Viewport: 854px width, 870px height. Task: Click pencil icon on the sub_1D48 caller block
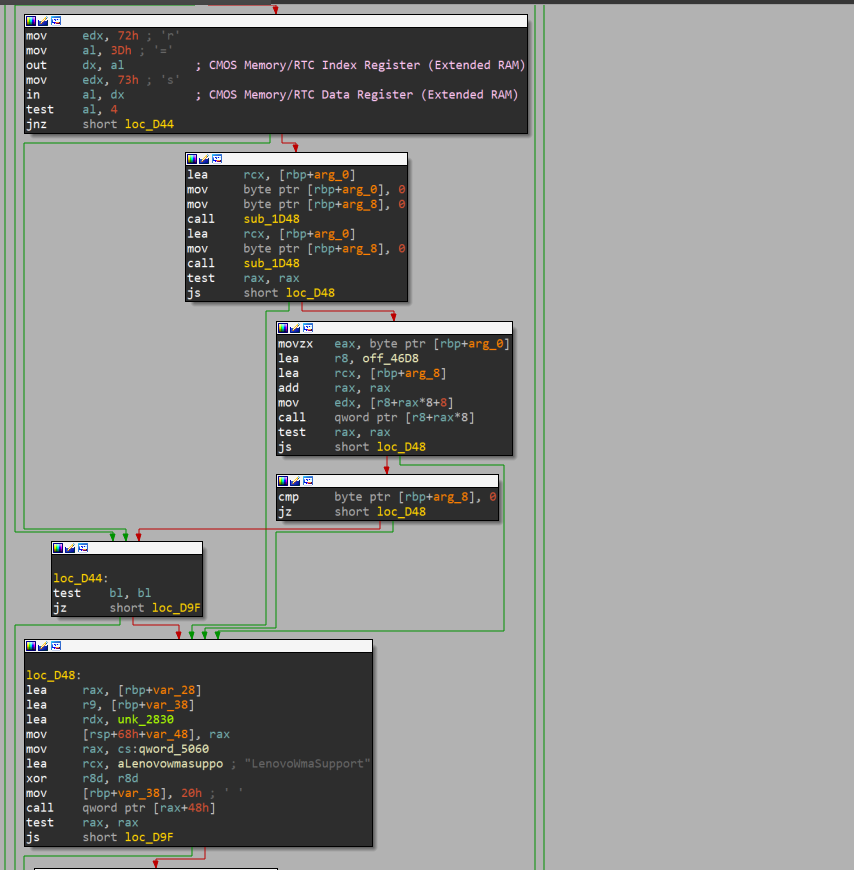click(x=204, y=159)
